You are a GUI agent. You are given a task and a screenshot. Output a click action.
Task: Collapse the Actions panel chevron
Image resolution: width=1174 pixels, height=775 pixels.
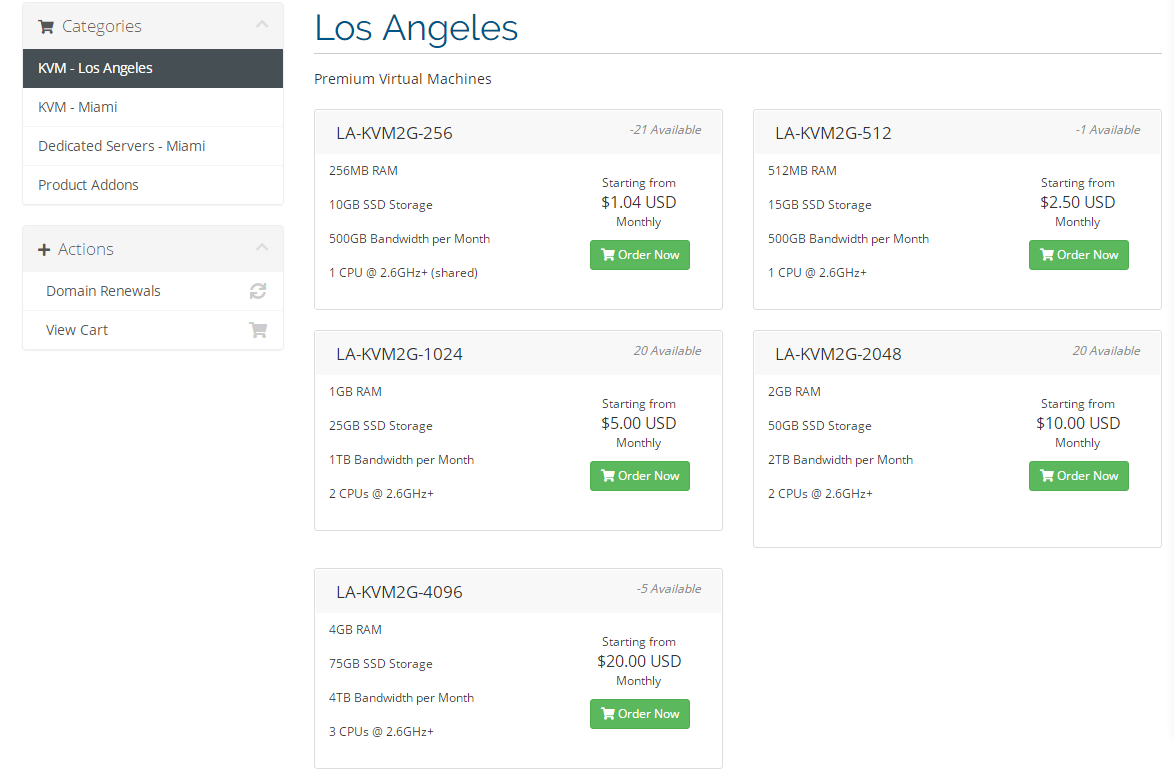pos(262,248)
